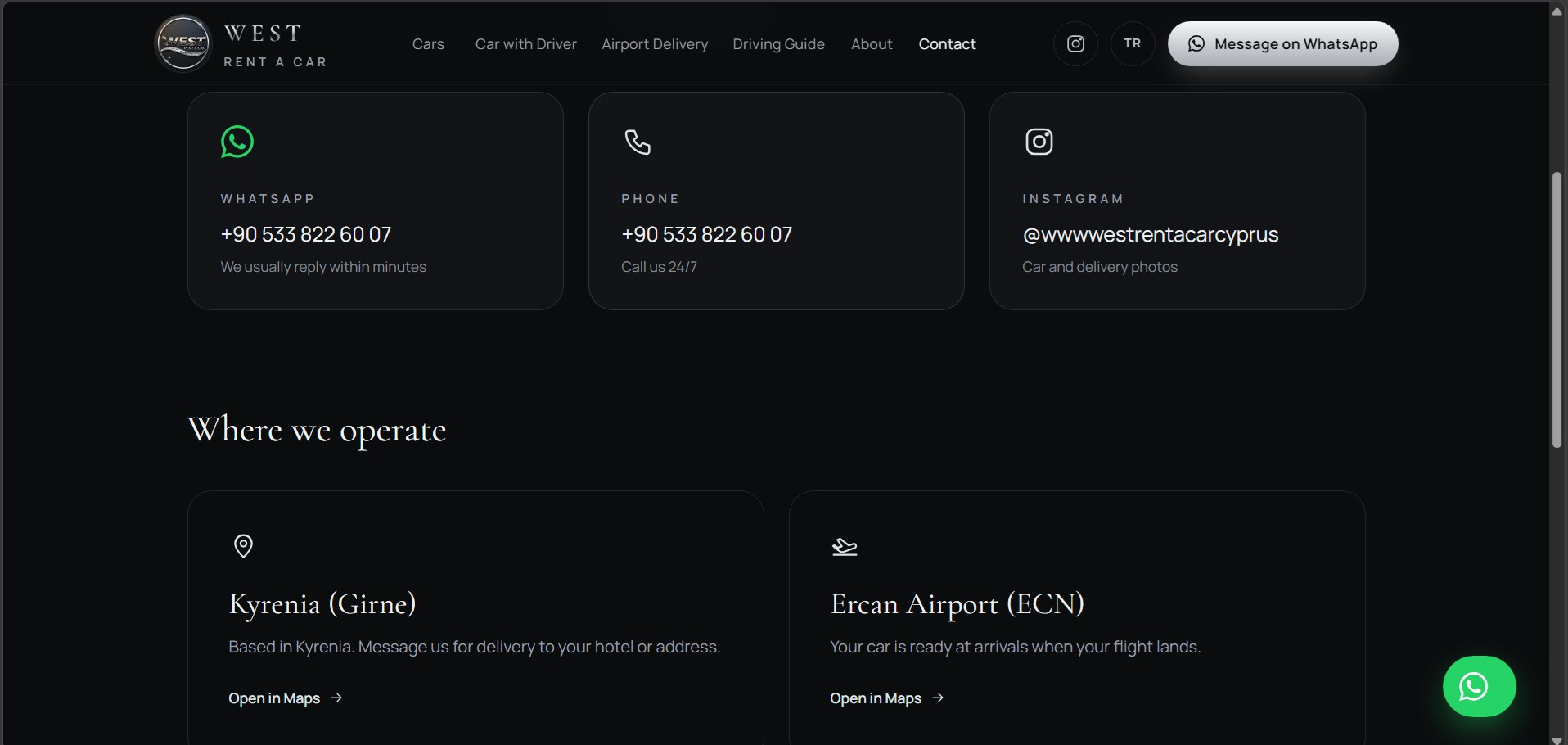Image resolution: width=1568 pixels, height=745 pixels.
Task: Click the WhatsApp glyph in header button
Action: click(x=1196, y=44)
